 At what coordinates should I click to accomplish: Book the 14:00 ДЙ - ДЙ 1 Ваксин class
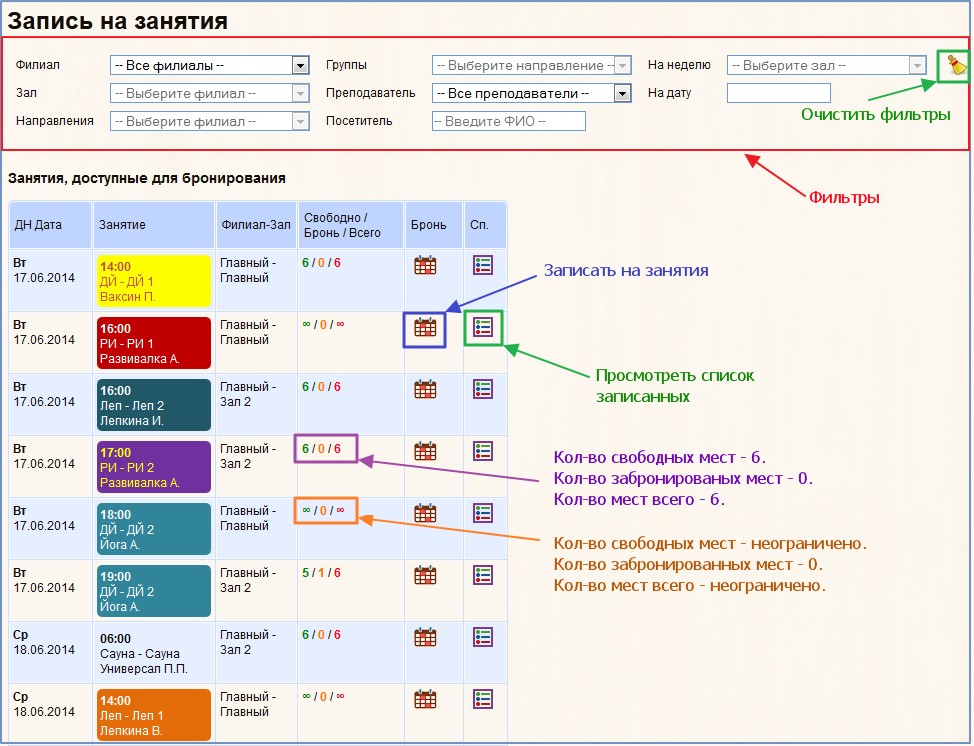[425, 265]
